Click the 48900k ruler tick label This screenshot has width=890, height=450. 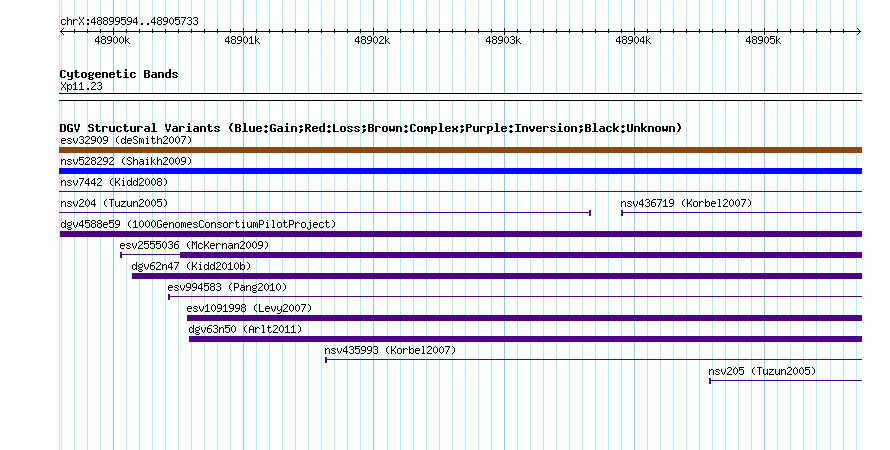pyautogui.click(x=112, y=40)
